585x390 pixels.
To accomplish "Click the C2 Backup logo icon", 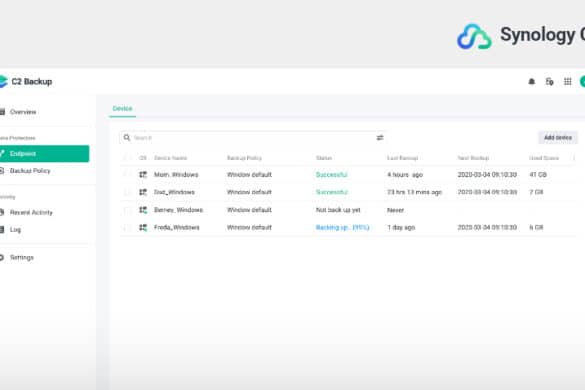I will pyautogui.click(x=3, y=81).
